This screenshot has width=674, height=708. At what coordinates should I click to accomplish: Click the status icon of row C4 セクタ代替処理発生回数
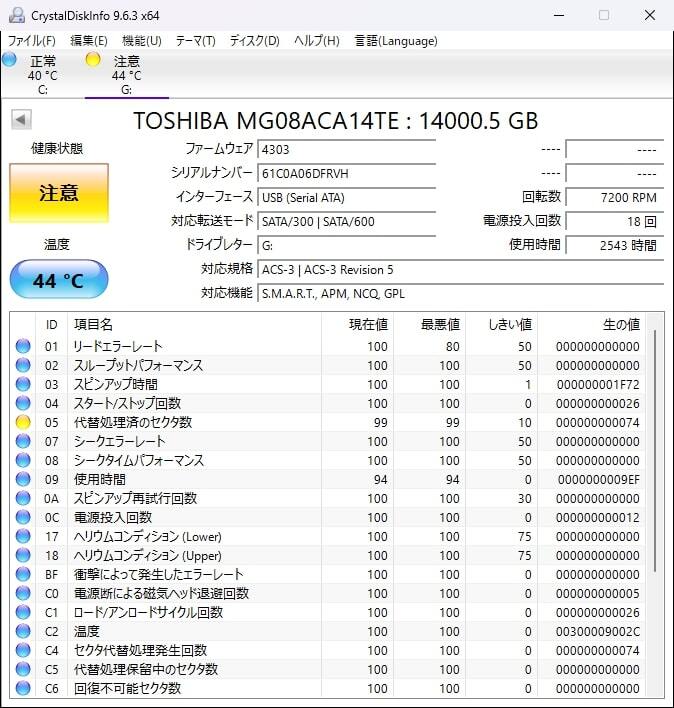click(23, 650)
